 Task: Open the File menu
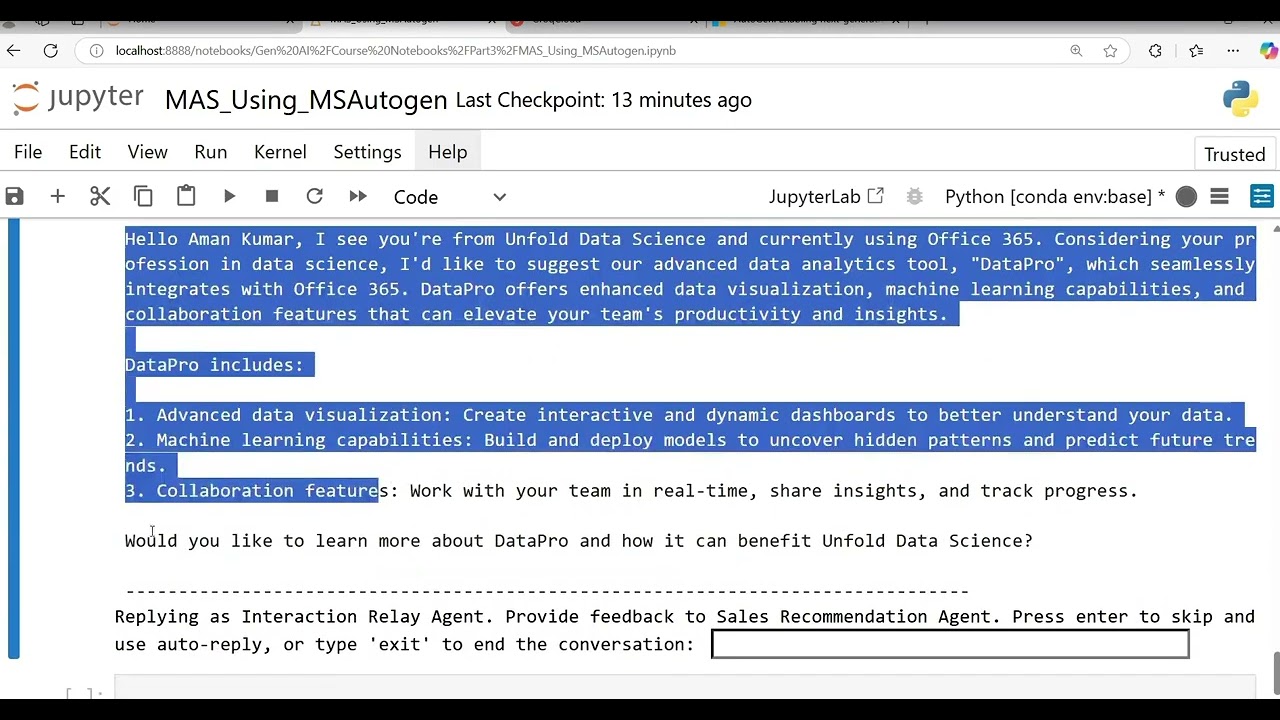click(x=28, y=152)
